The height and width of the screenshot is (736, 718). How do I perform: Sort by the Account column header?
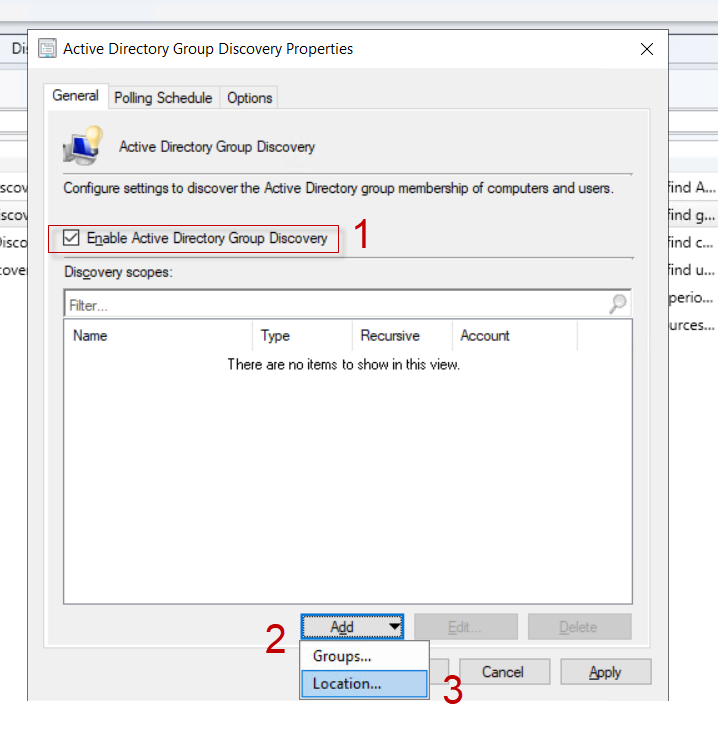(515, 336)
